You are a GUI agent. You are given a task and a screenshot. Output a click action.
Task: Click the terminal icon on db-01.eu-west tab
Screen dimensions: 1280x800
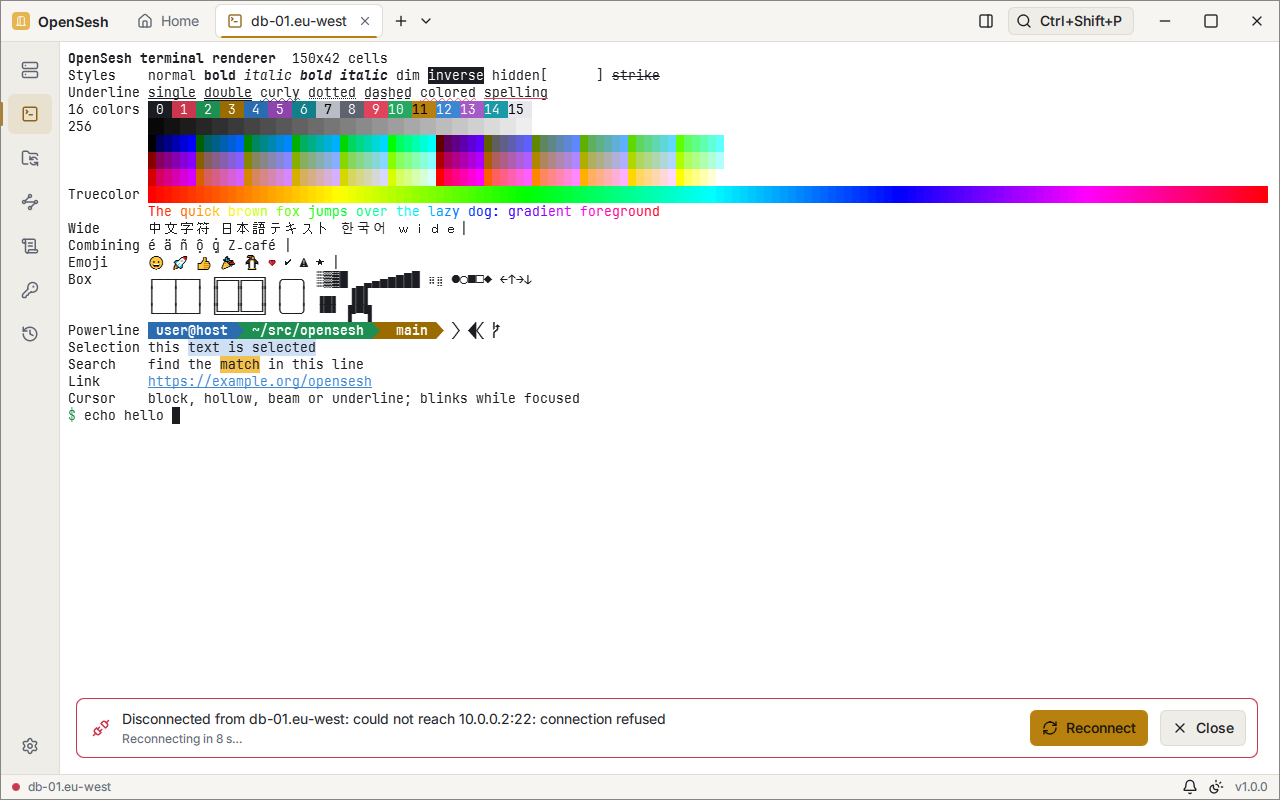235,21
